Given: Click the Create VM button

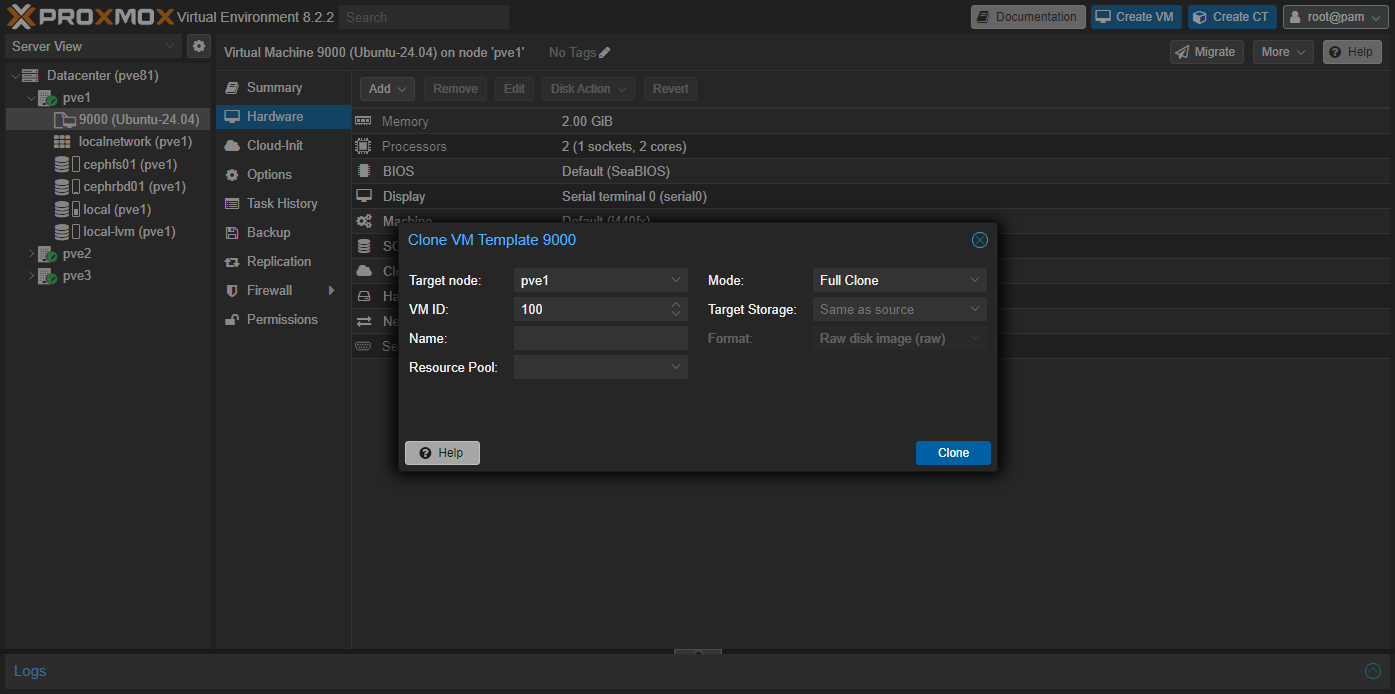Looking at the screenshot, I should 1136,17.
